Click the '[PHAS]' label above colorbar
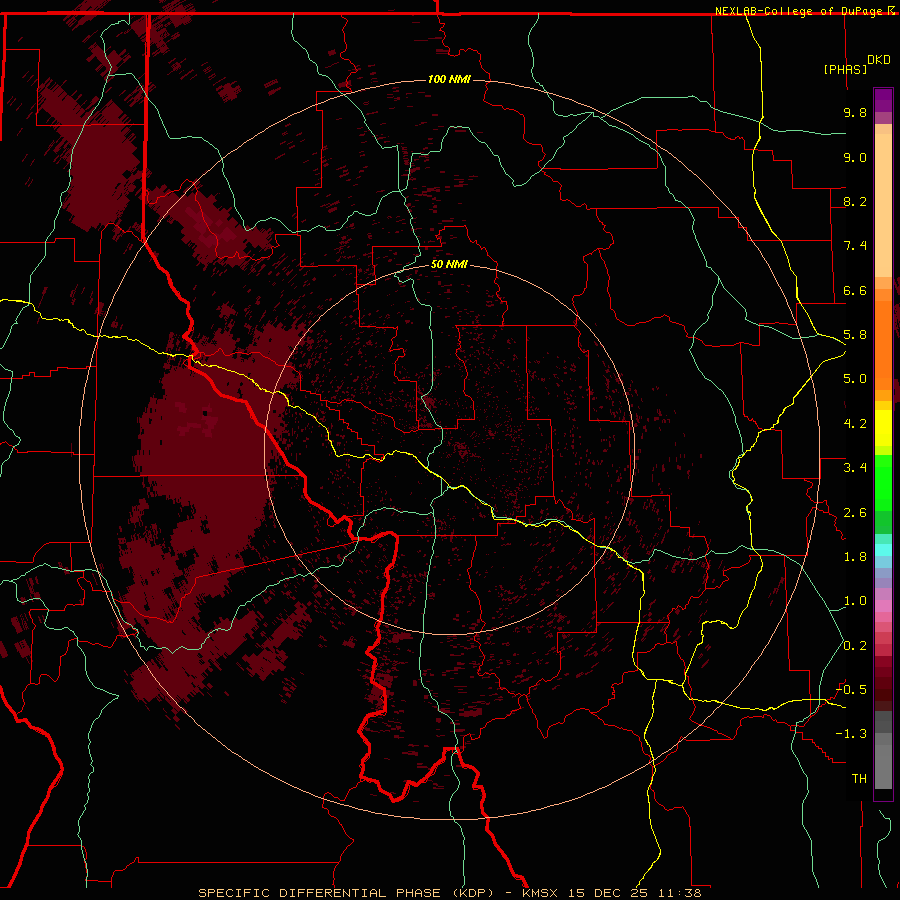900x900 pixels. coord(845,69)
